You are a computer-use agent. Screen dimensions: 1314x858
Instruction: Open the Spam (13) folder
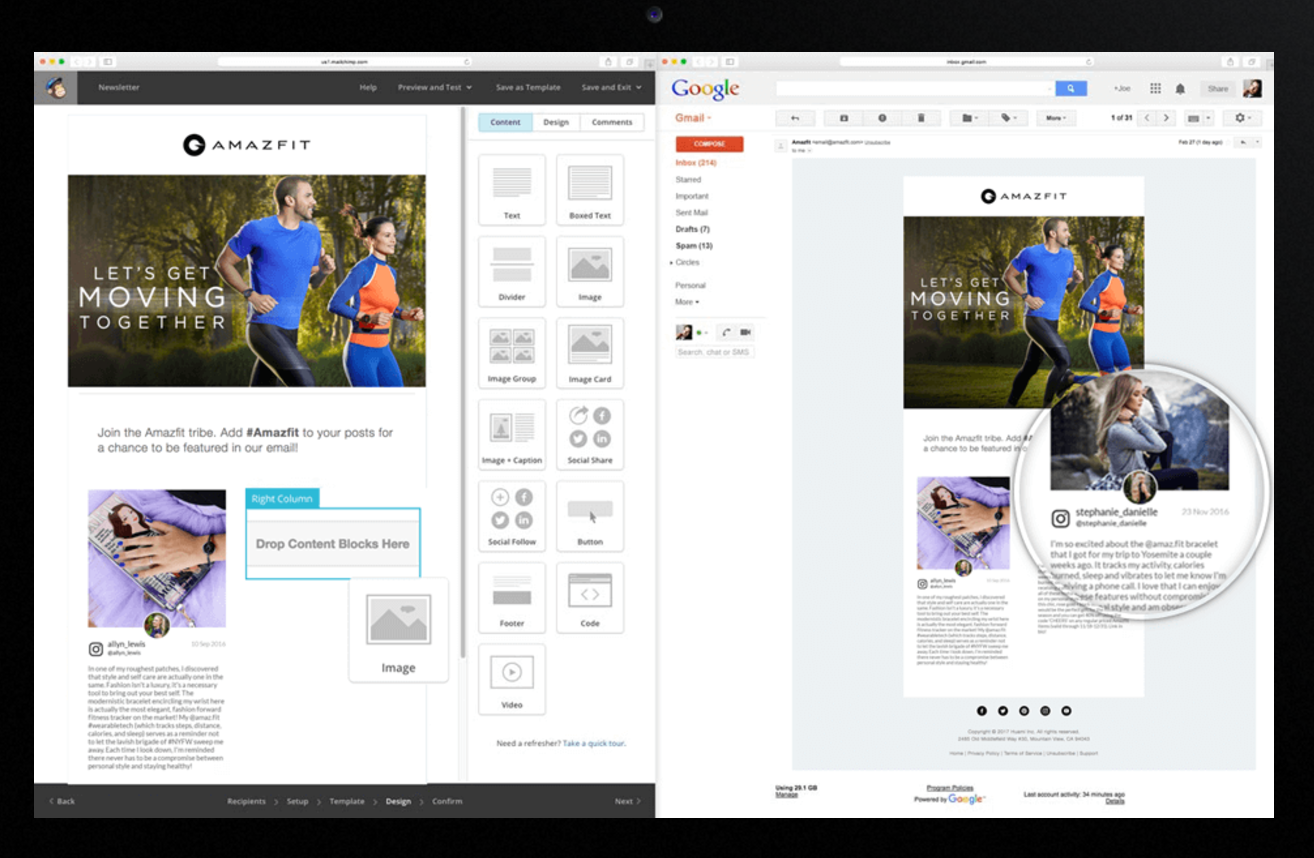(x=694, y=245)
